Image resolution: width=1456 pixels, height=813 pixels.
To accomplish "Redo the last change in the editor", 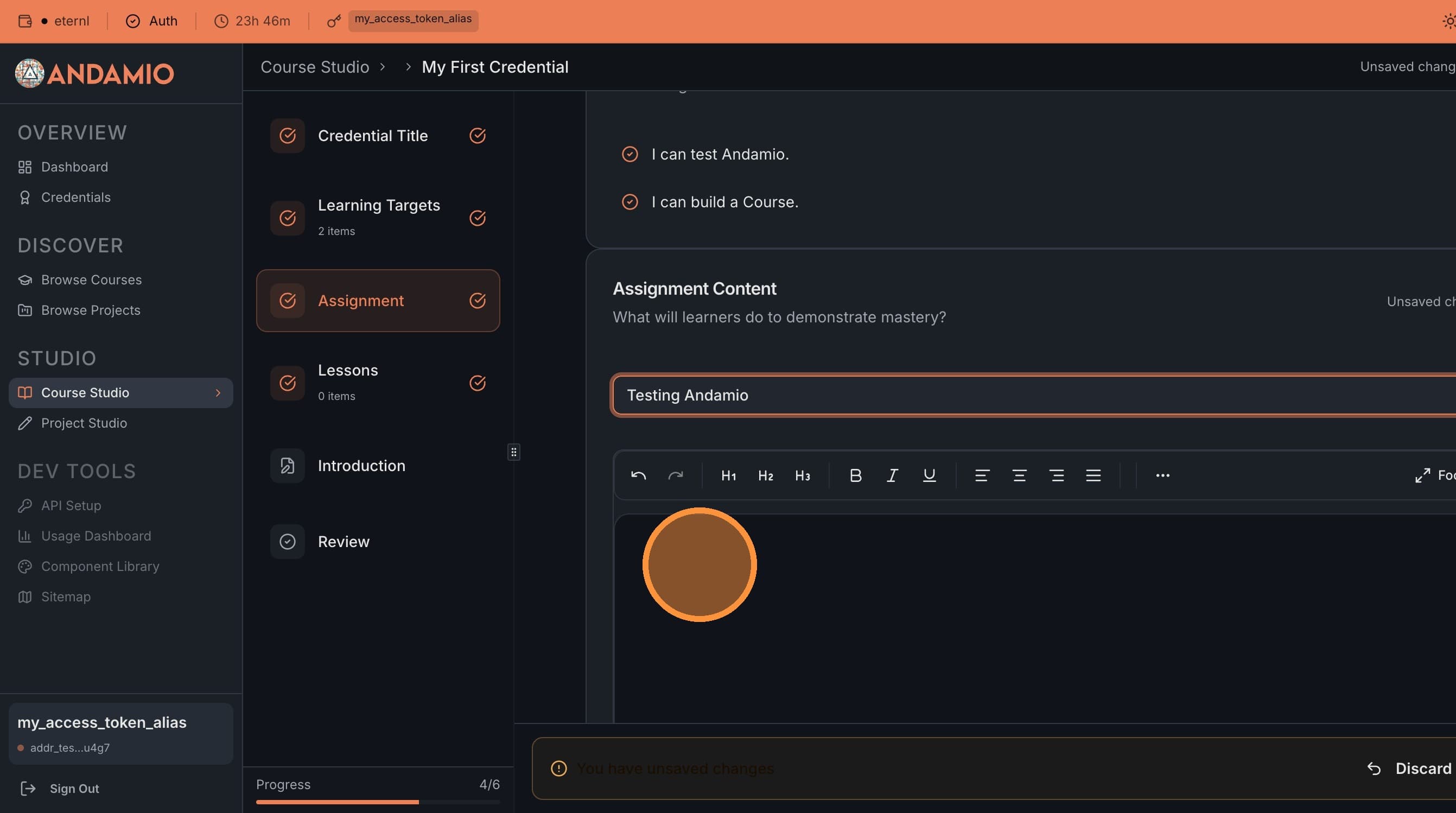I will (x=677, y=475).
